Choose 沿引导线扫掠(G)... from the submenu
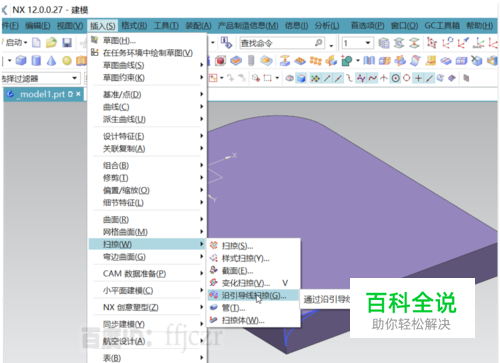The width and height of the screenshot is (500, 363). point(253,295)
